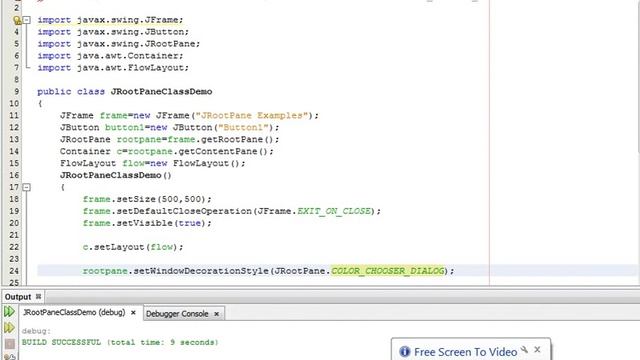Click the "Button1" string literal
This screenshot has width=640, height=360.
point(243,127)
